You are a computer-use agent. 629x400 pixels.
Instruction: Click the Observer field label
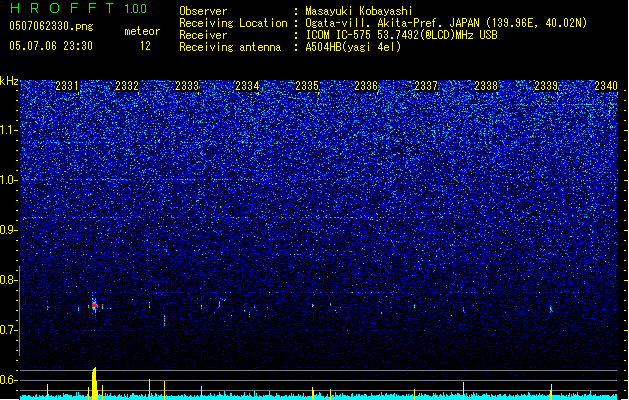point(203,11)
